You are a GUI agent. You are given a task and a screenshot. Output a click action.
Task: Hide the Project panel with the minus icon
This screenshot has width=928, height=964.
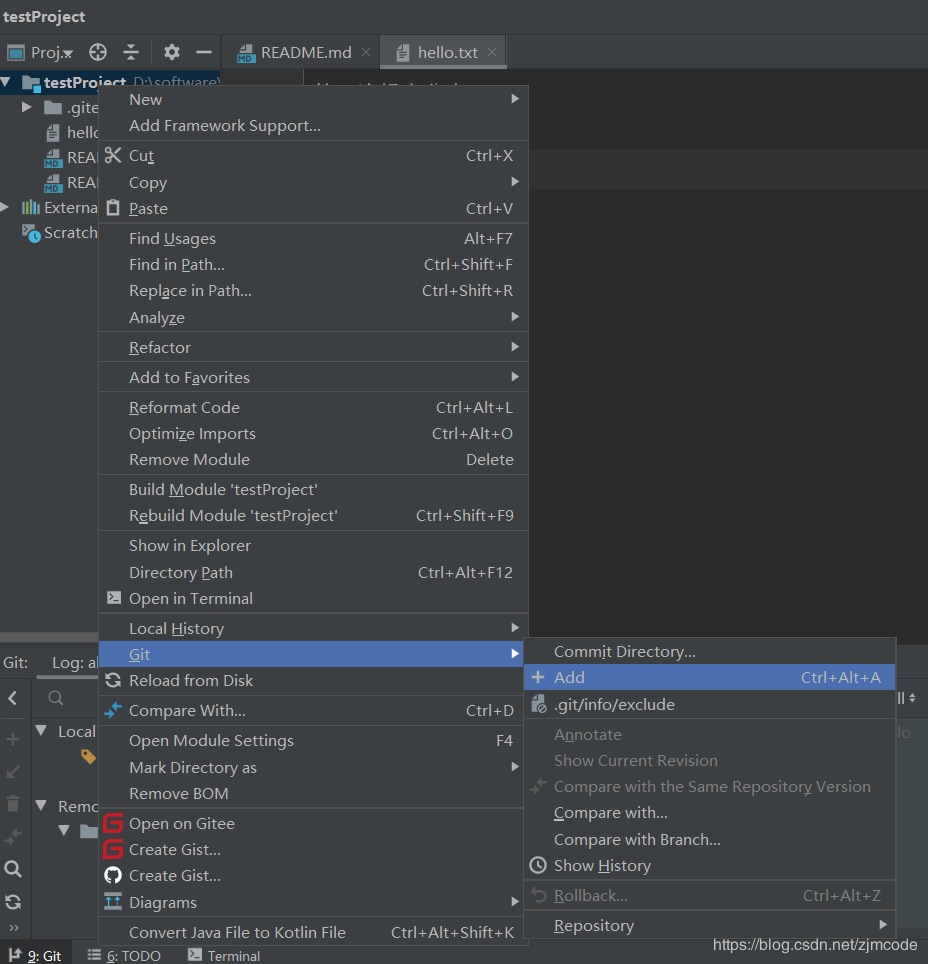pos(204,52)
